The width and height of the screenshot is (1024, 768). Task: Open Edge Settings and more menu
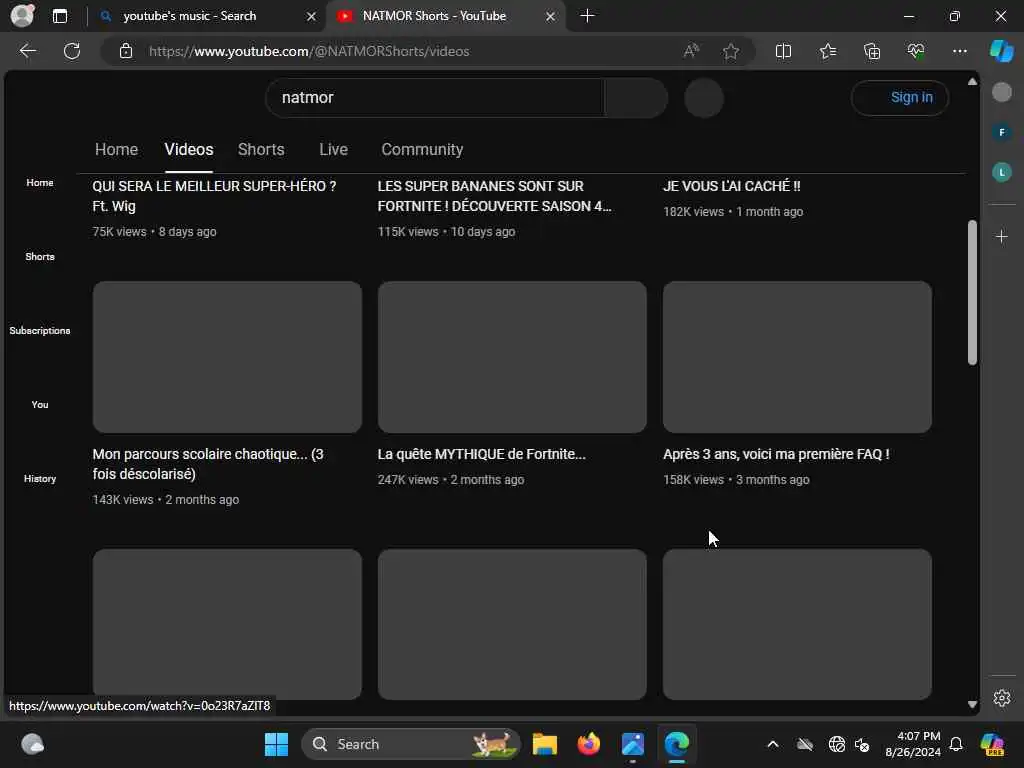click(x=959, y=51)
